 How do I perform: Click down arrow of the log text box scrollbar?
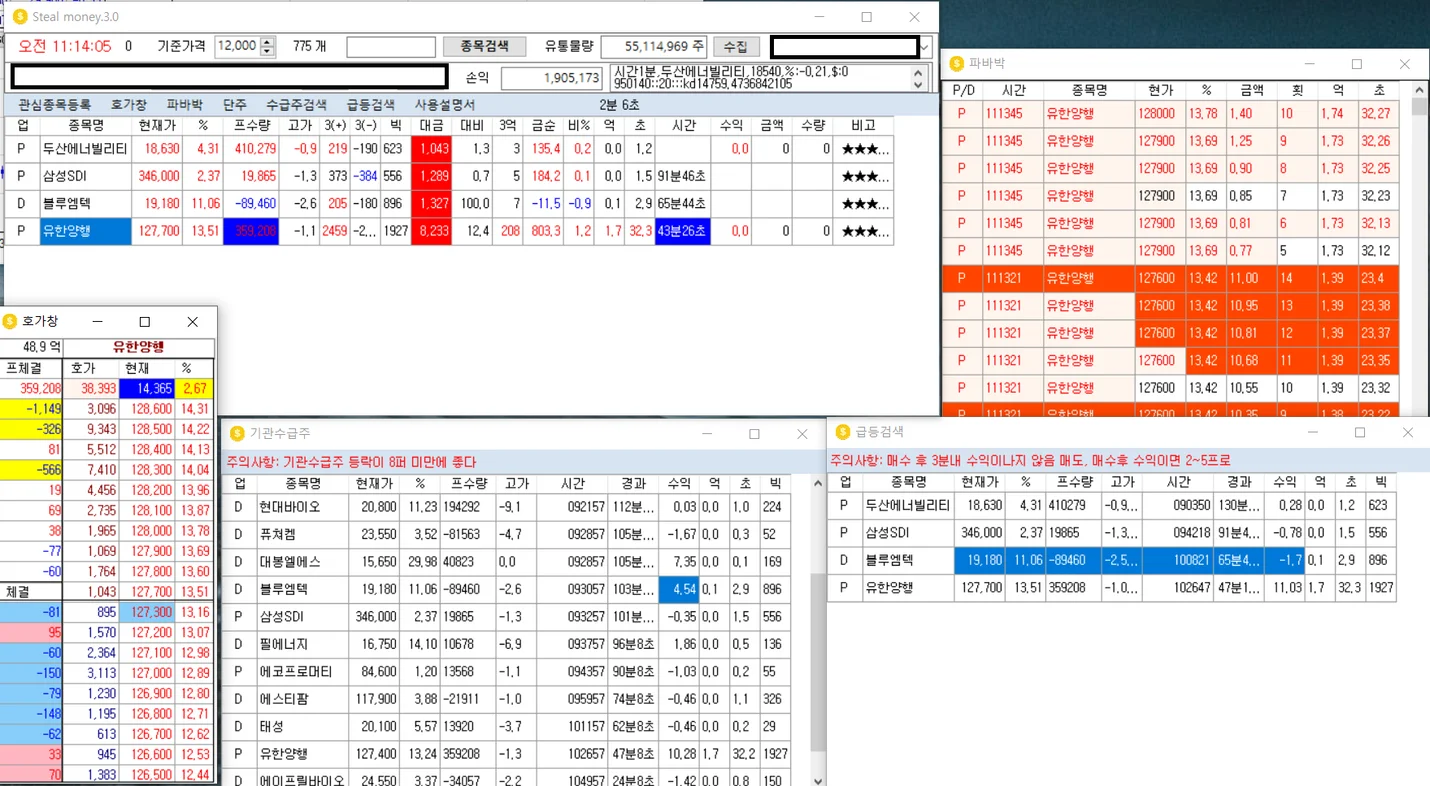pos(918,85)
